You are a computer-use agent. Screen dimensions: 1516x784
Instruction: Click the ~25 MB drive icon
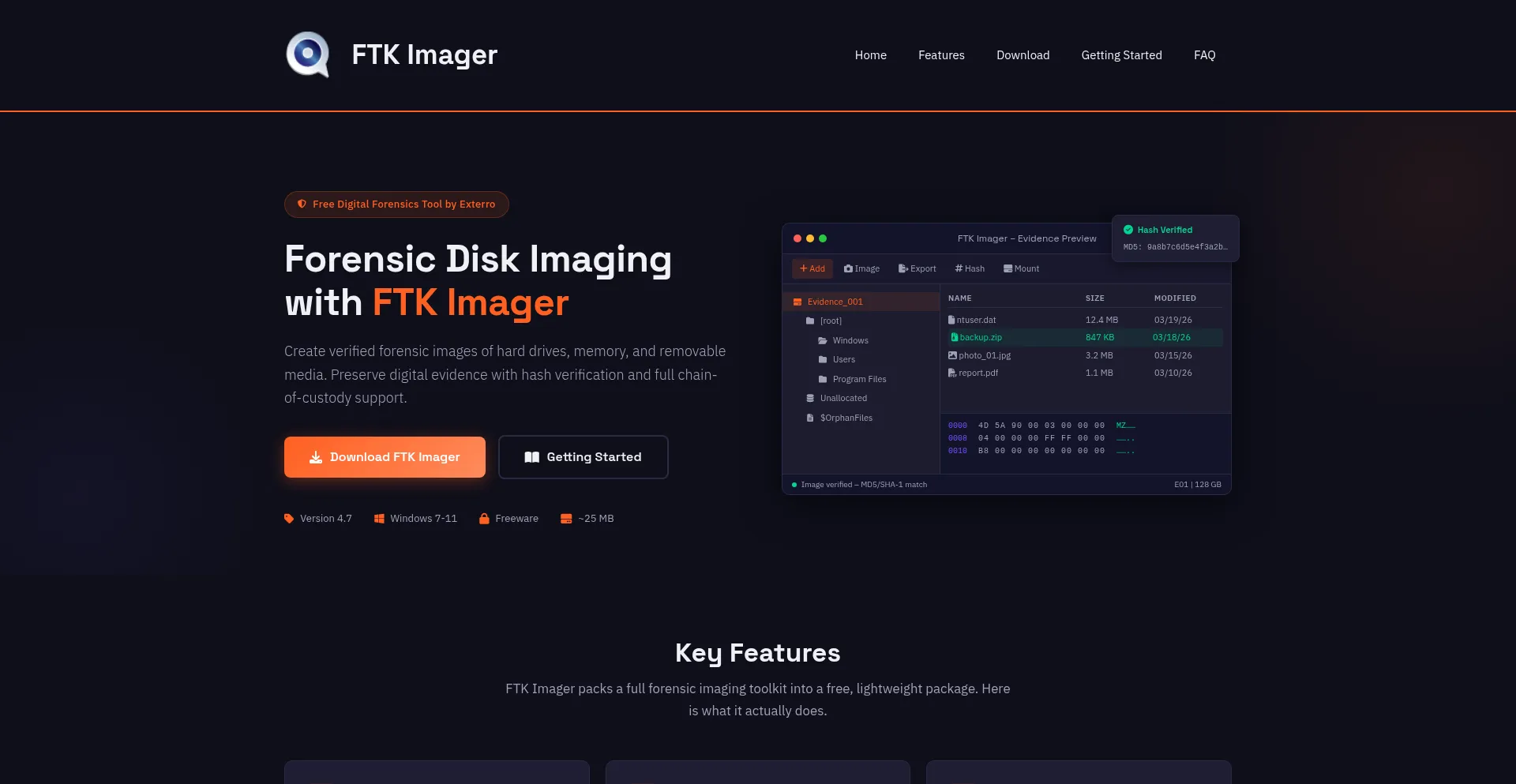[566, 519]
